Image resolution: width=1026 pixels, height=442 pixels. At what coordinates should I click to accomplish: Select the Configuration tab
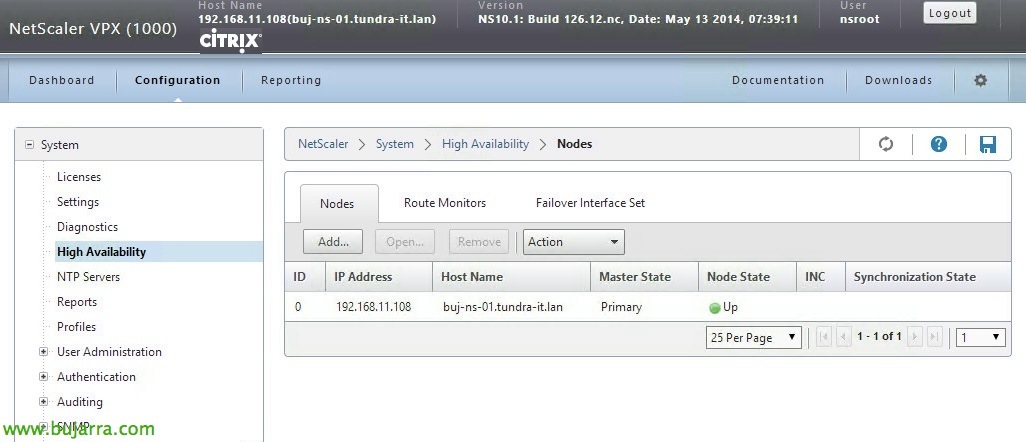[177, 80]
